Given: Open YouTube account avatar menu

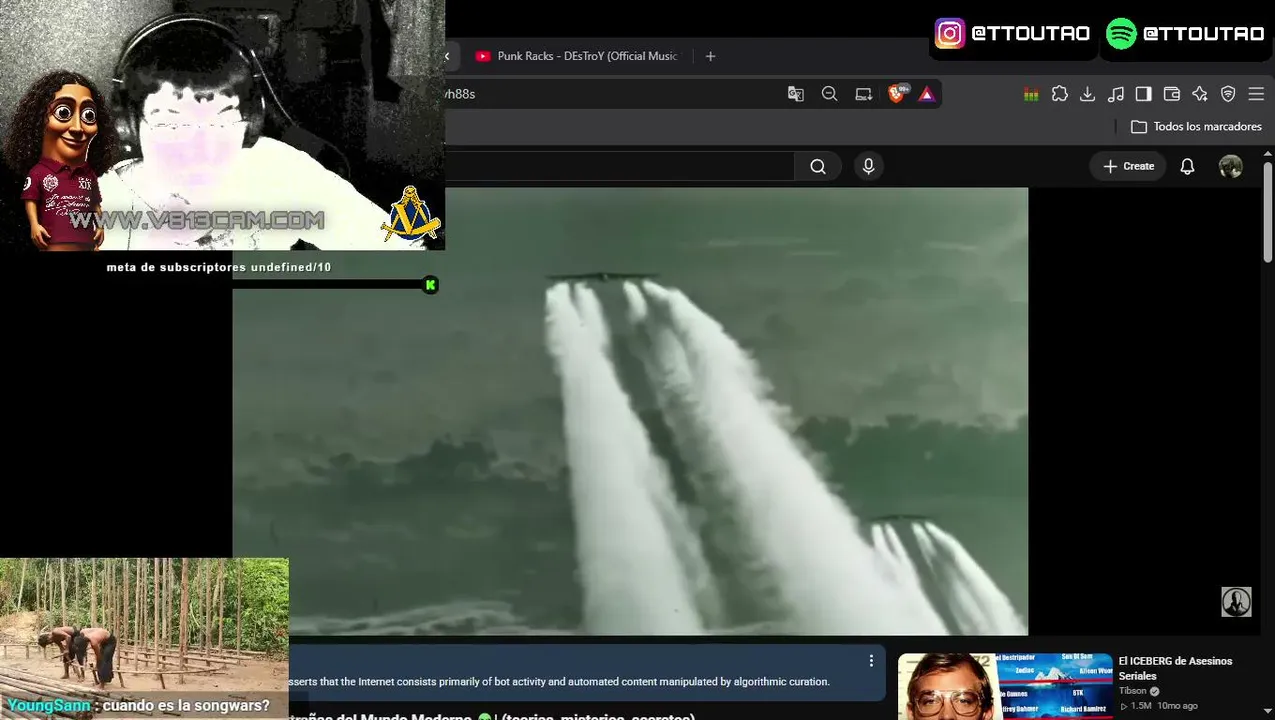Looking at the screenshot, I should pos(1231,167).
